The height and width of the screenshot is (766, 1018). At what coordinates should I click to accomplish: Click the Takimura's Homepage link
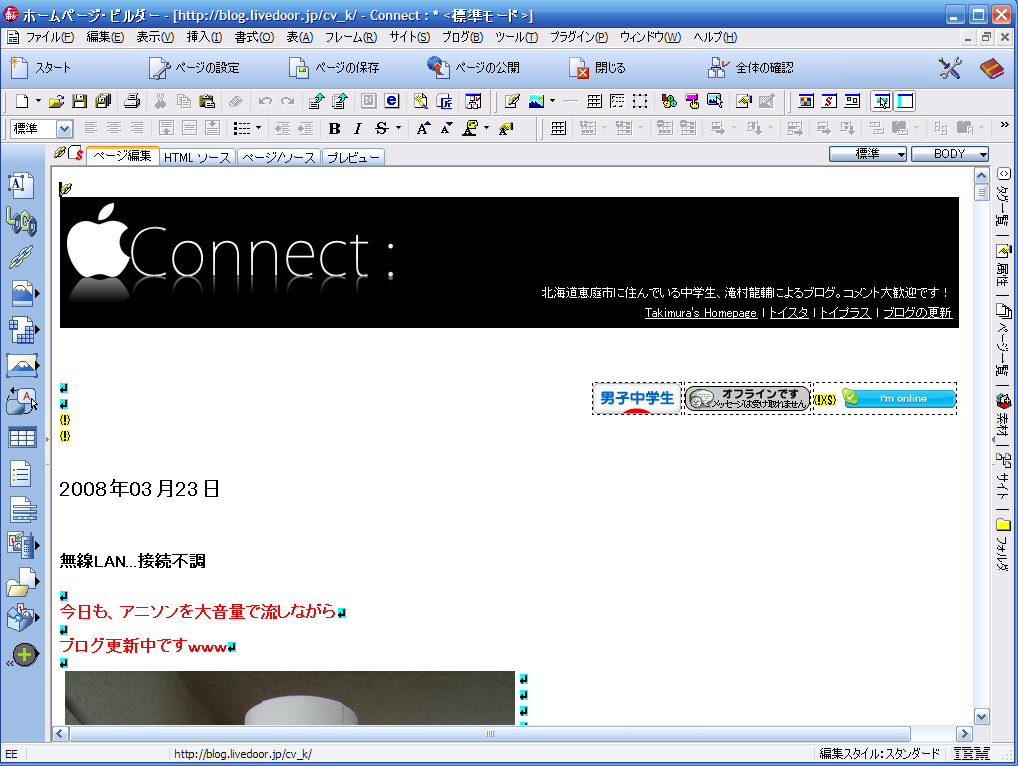click(x=701, y=313)
